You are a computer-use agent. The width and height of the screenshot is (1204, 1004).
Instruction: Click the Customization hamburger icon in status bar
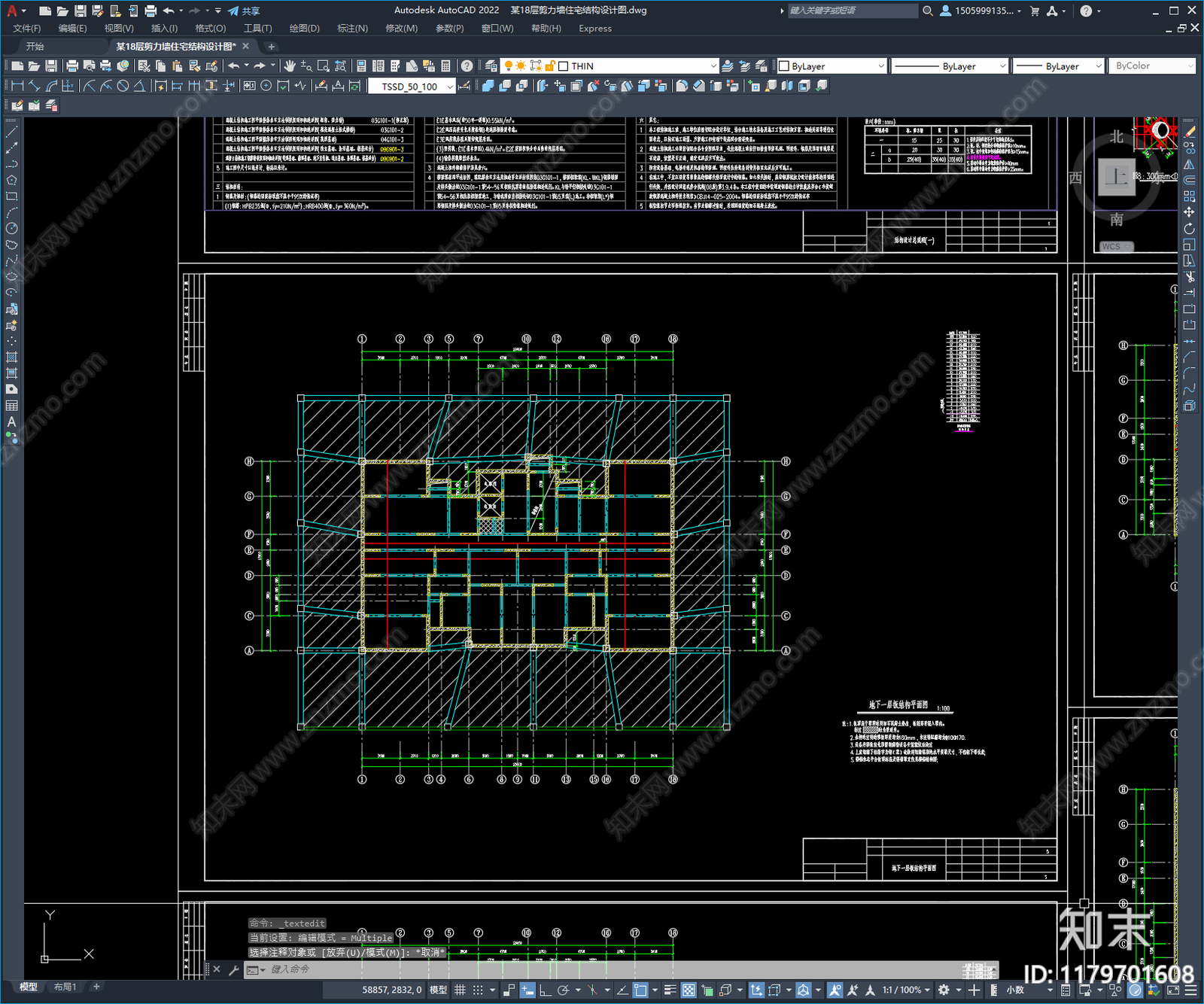click(1191, 990)
